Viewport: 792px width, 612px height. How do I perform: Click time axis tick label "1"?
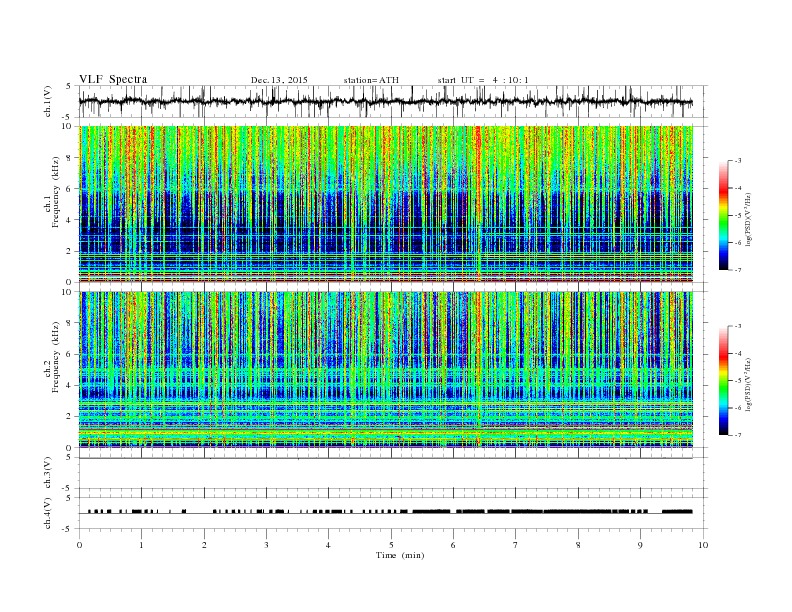(141, 545)
